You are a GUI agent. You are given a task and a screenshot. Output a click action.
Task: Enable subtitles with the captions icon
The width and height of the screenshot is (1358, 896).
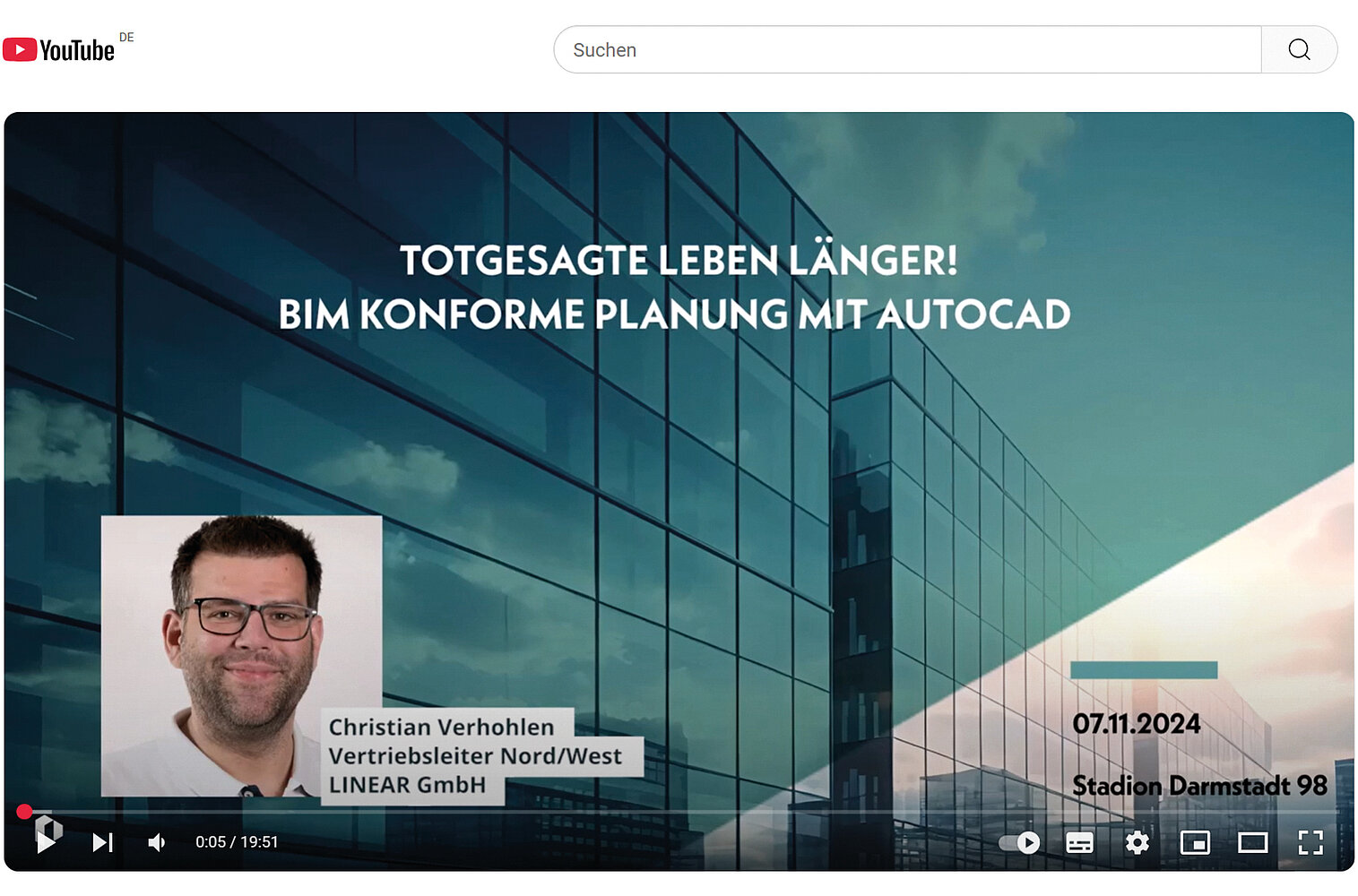coord(1079,842)
